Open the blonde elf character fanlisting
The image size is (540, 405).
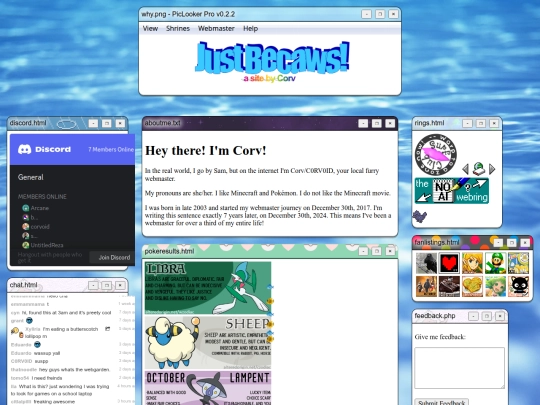[x=472, y=263]
